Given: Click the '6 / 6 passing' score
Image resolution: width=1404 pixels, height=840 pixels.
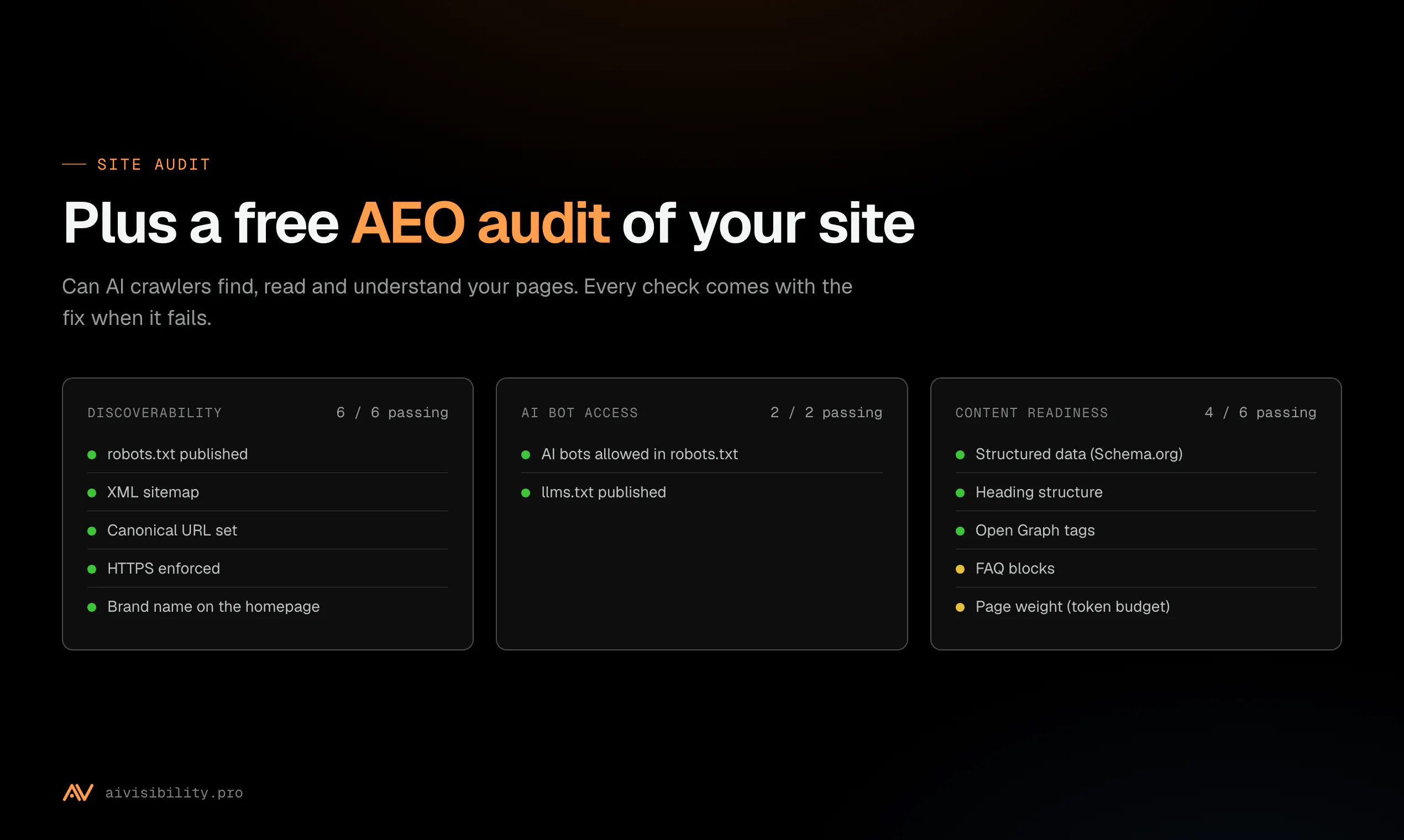Looking at the screenshot, I should pos(392,413).
